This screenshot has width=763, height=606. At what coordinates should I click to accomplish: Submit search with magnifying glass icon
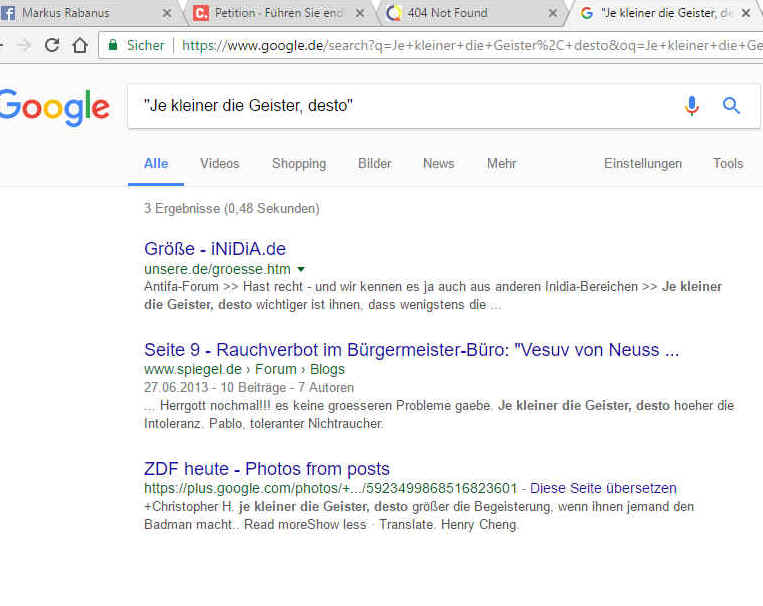[x=731, y=105]
